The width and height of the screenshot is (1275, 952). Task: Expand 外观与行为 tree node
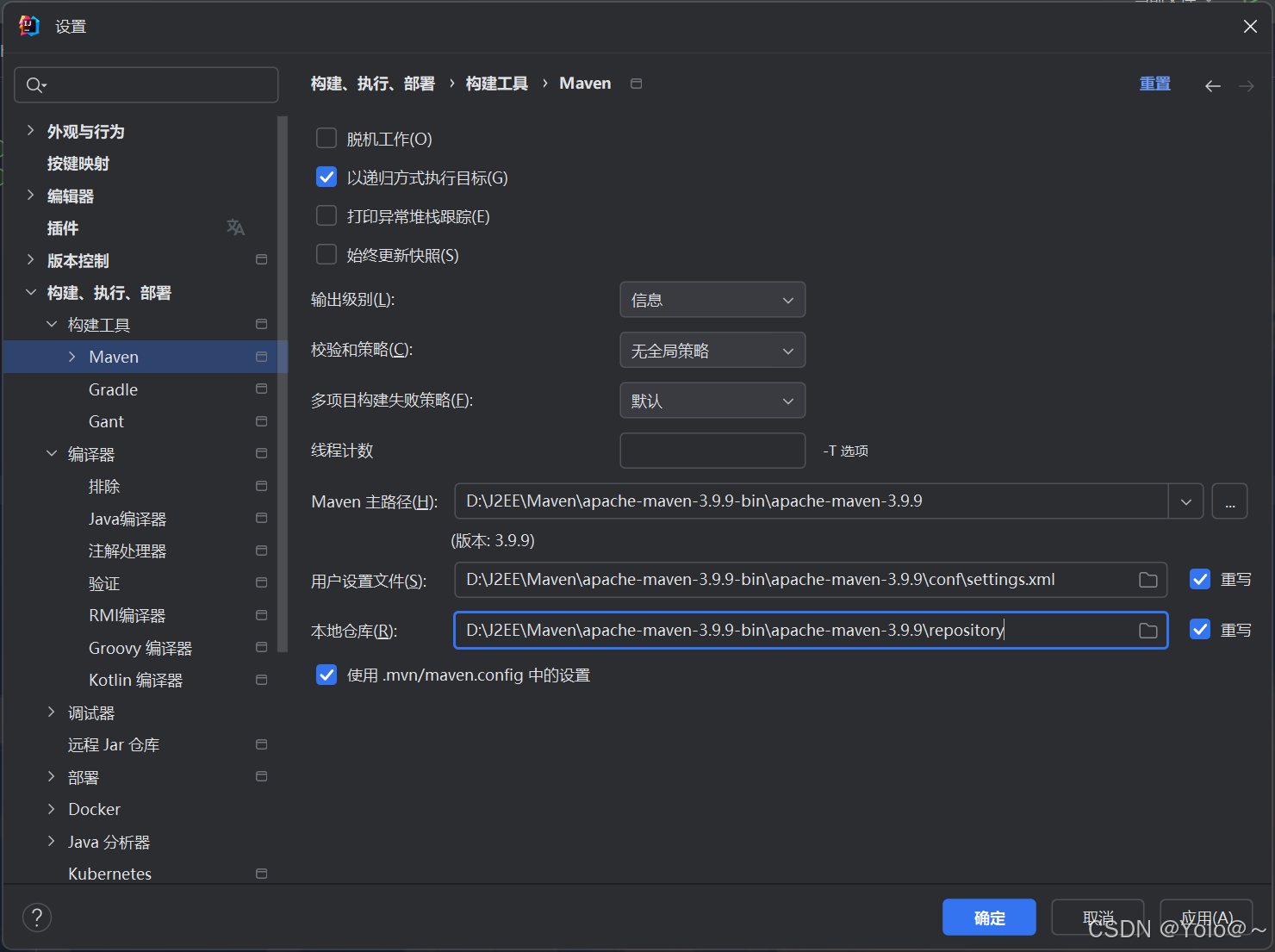[30, 131]
